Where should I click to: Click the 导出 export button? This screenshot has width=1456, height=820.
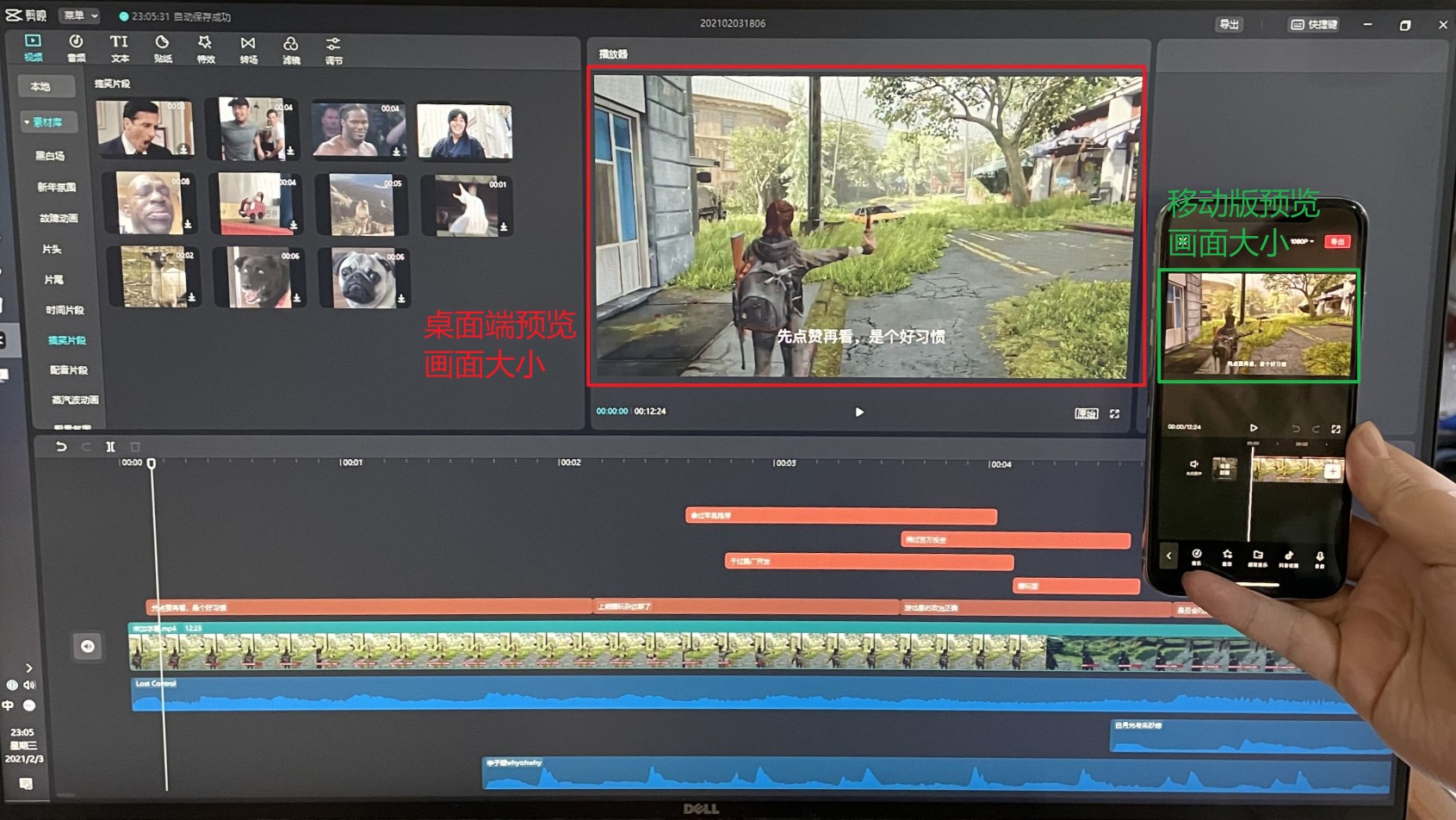(1229, 24)
